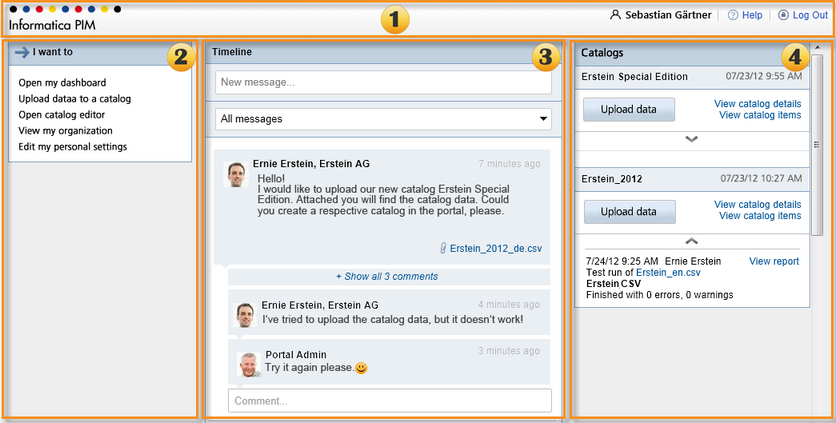Click the Comment input field
The width and height of the screenshot is (836, 423).
[390, 401]
